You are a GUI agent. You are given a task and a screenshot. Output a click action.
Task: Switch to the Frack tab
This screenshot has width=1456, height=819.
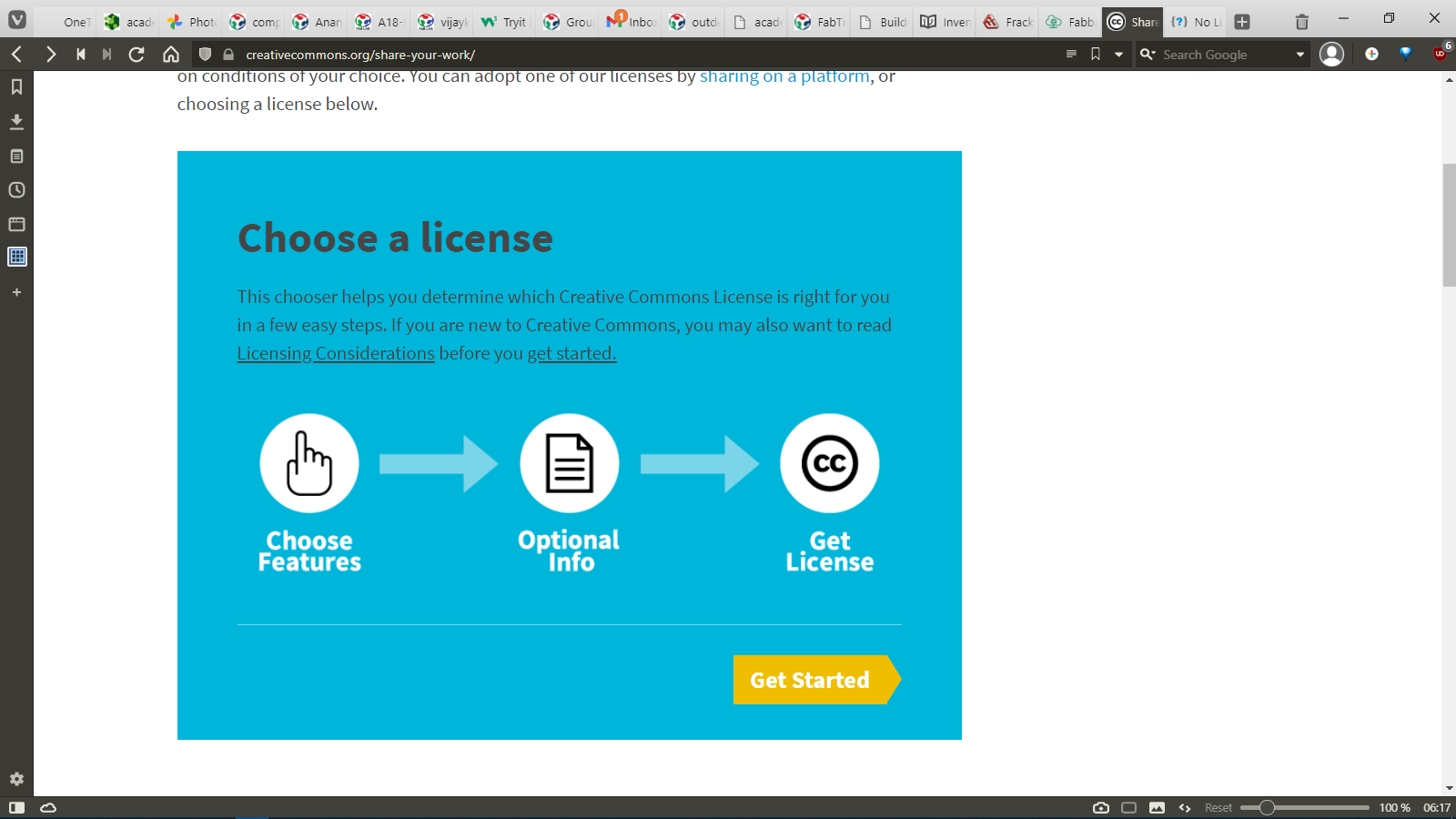click(x=1007, y=22)
